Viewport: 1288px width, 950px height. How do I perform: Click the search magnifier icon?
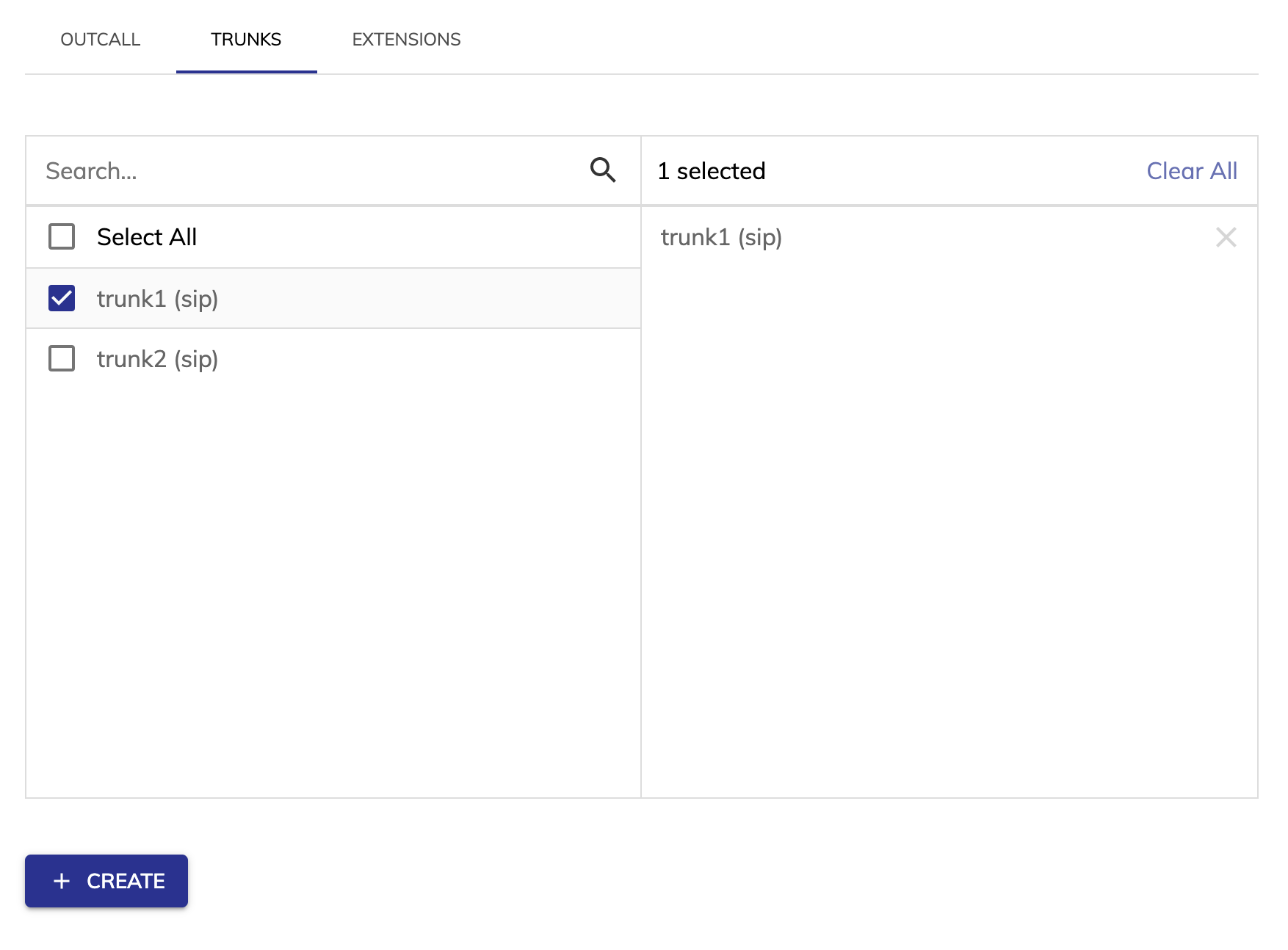(x=603, y=170)
